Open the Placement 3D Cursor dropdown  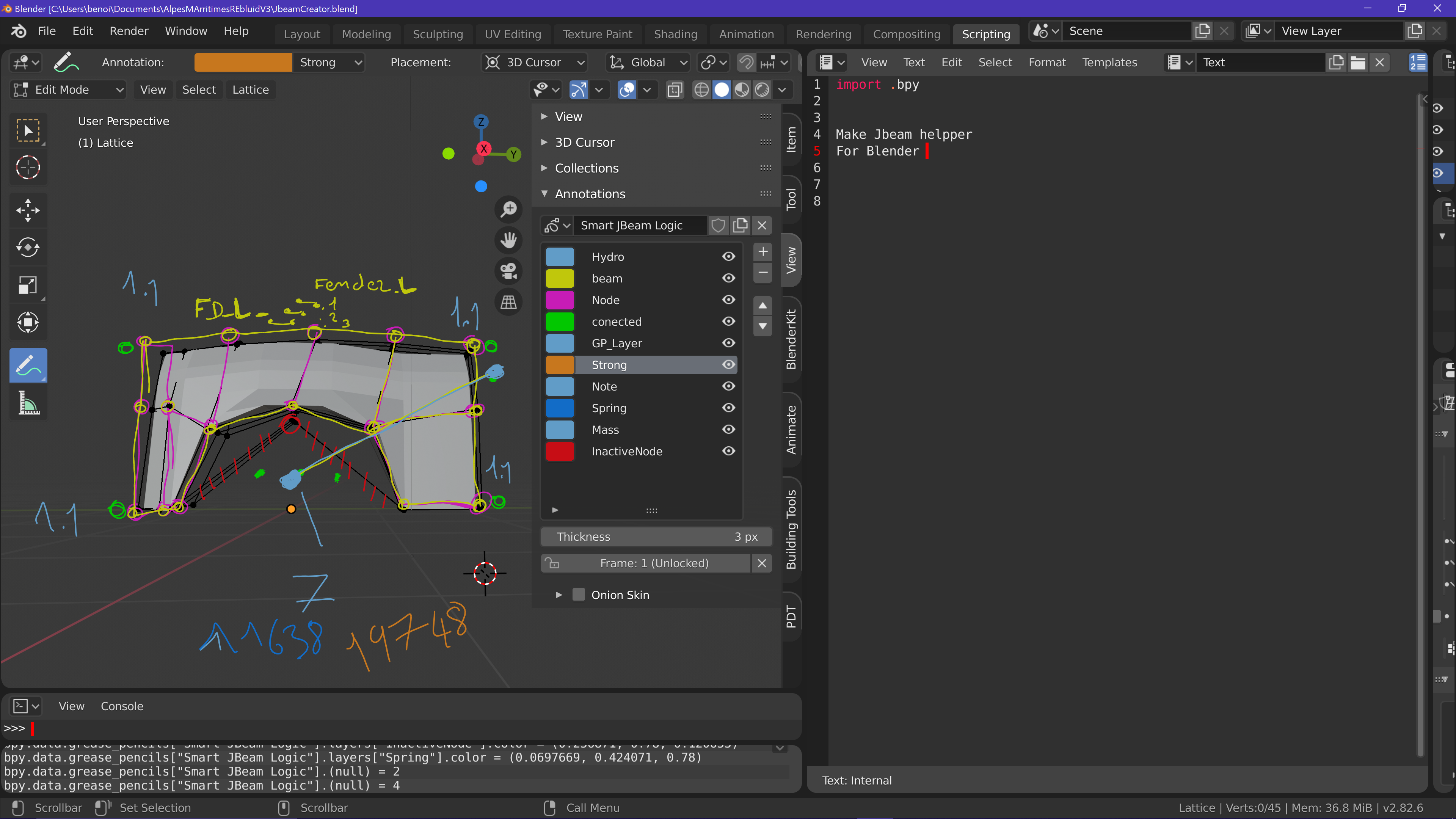coord(534,62)
